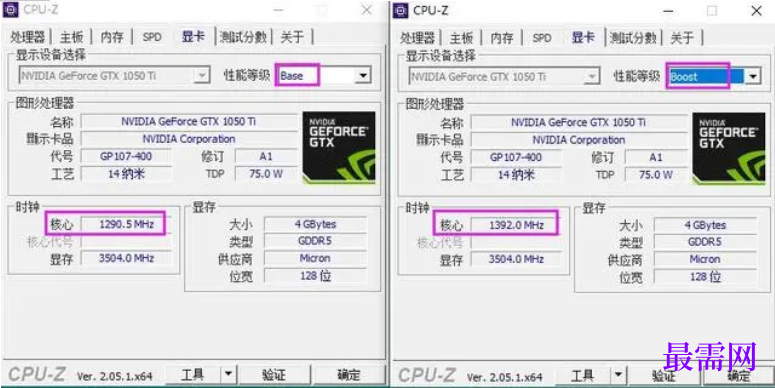The width and height of the screenshot is (775, 388).
Task: Select 显卡 tab in right CPU-Z window
Action: (583, 37)
